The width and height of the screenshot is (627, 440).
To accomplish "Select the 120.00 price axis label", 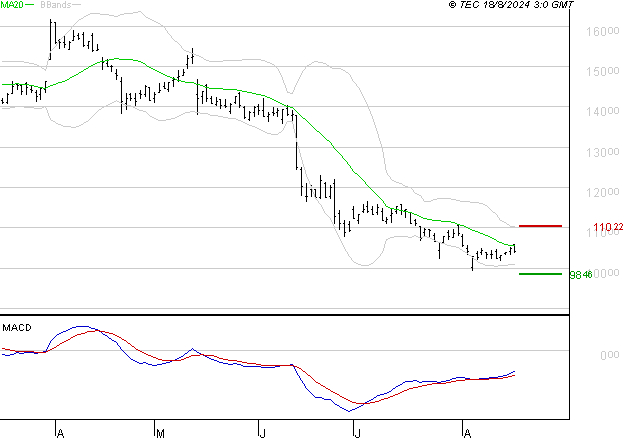I will pyautogui.click(x=603, y=192).
